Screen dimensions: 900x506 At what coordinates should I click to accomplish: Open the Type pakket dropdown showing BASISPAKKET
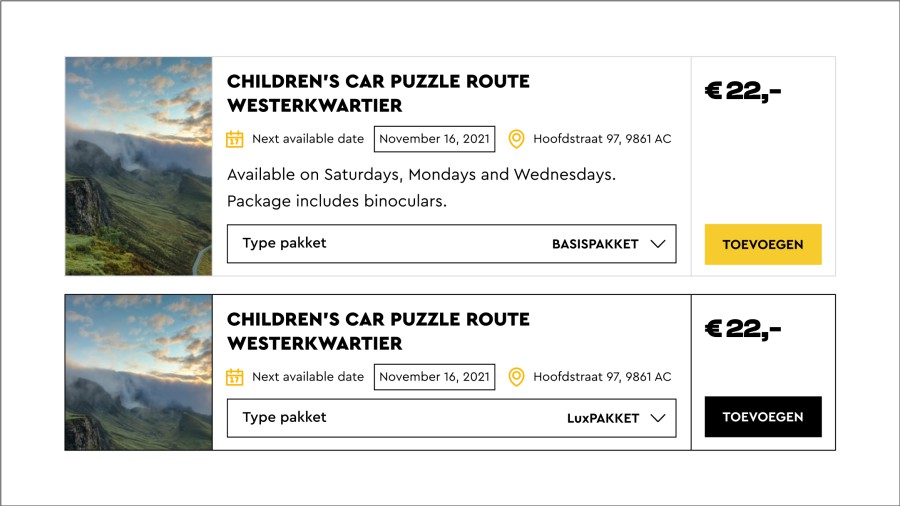451,244
